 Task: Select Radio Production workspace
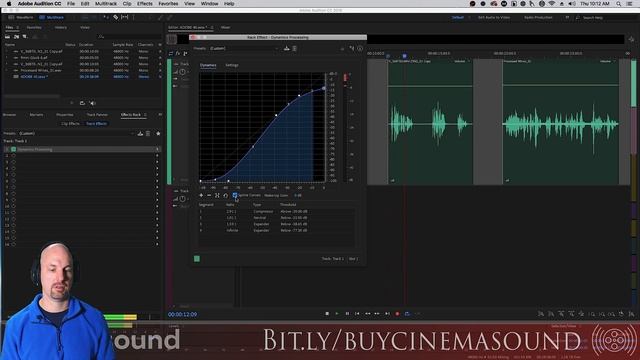tap(538, 18)
